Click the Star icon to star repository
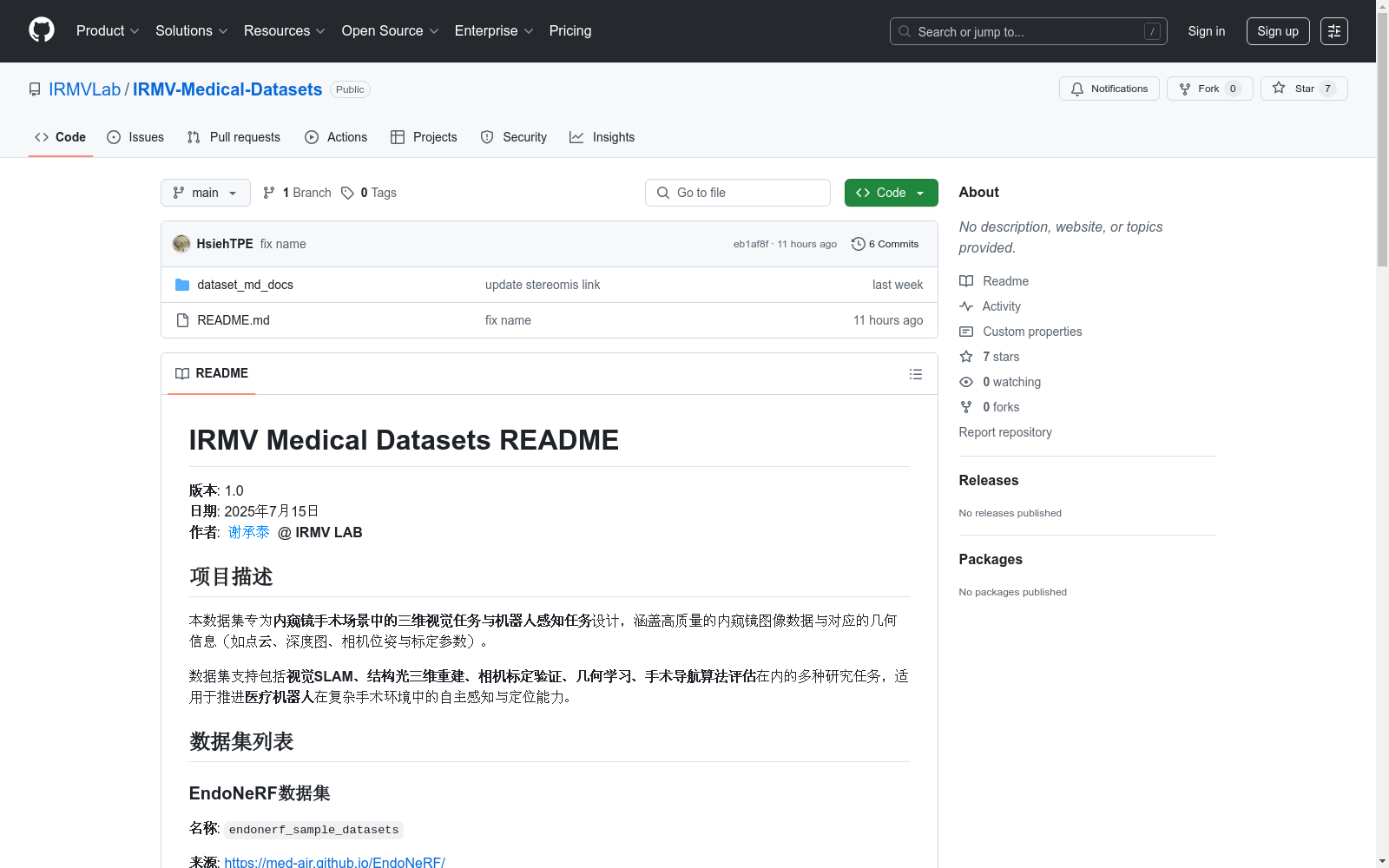 [1279, 88]
